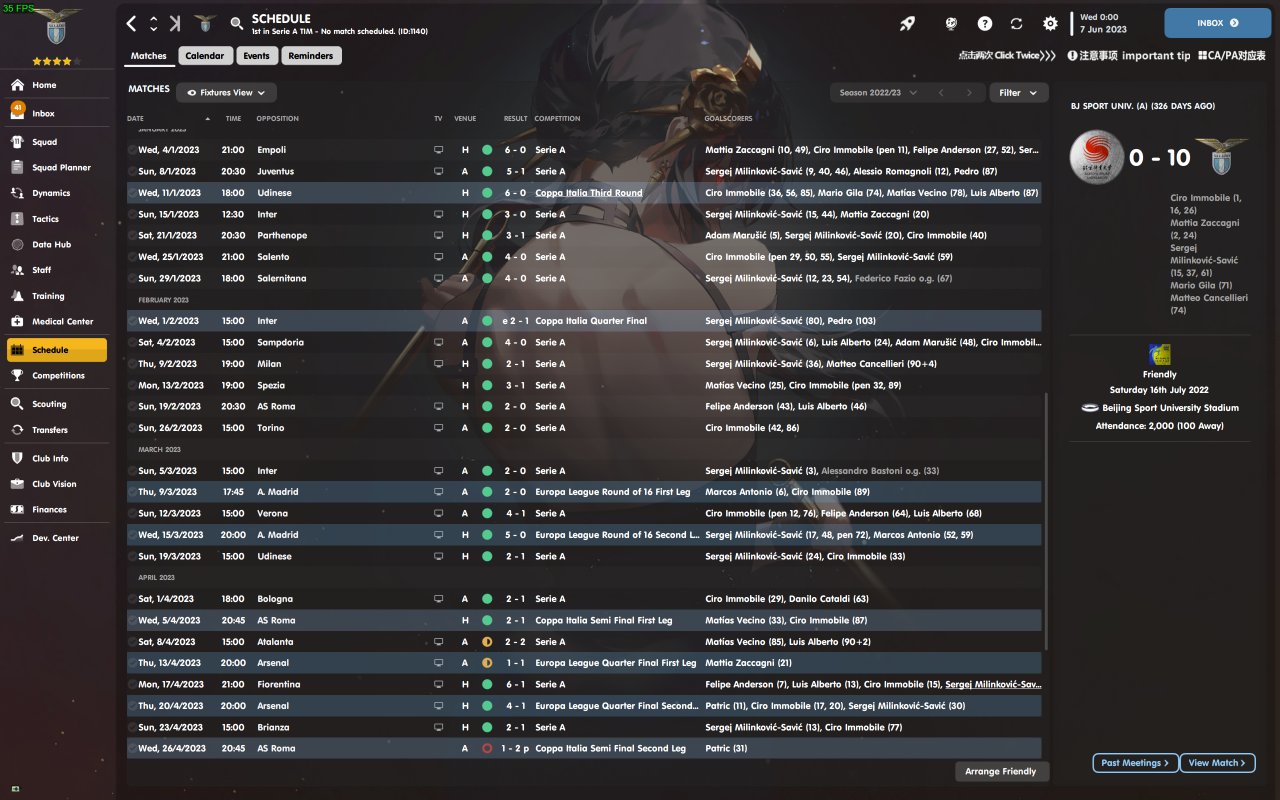Toggle the check circle on Sat, 4/2/2023 Sampdoria row
The height and width of the screenshot is (800, 1280).
coord(132,342)
